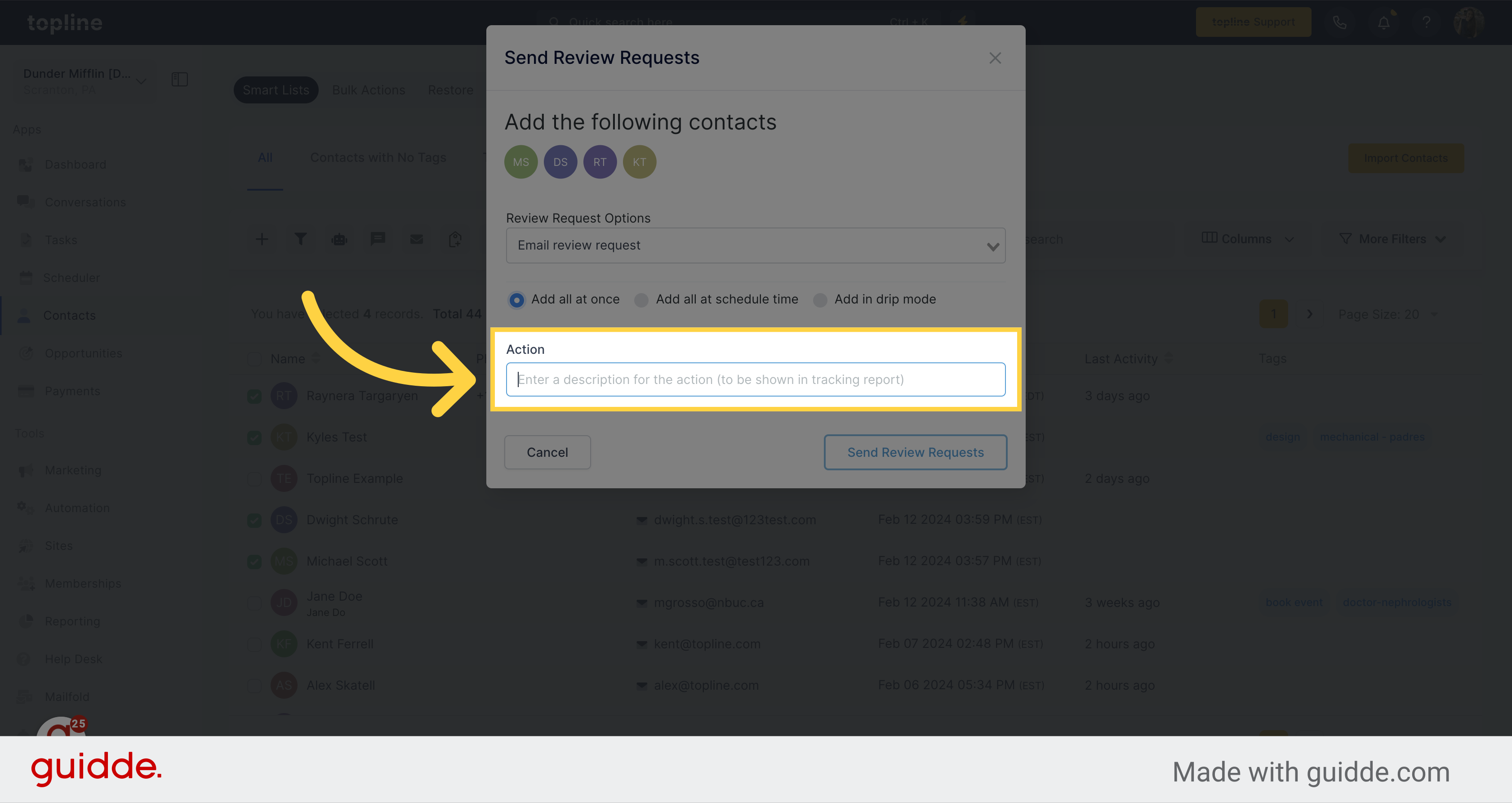Viewport: 1512px width, 803px height.
Task: Click Send Review Requests button
Action: pos(915,452)
